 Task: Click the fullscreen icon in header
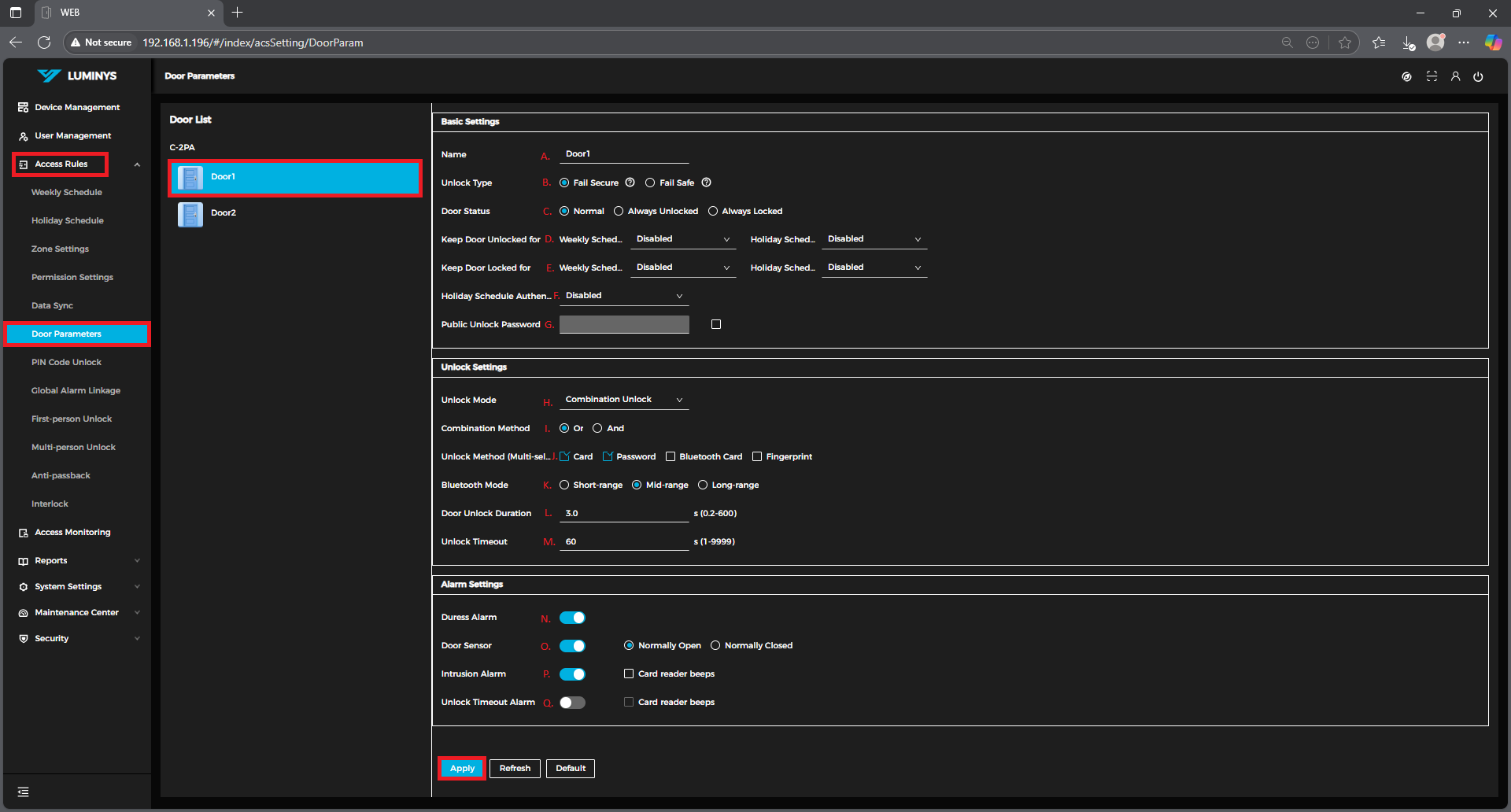click(1432, 76)
